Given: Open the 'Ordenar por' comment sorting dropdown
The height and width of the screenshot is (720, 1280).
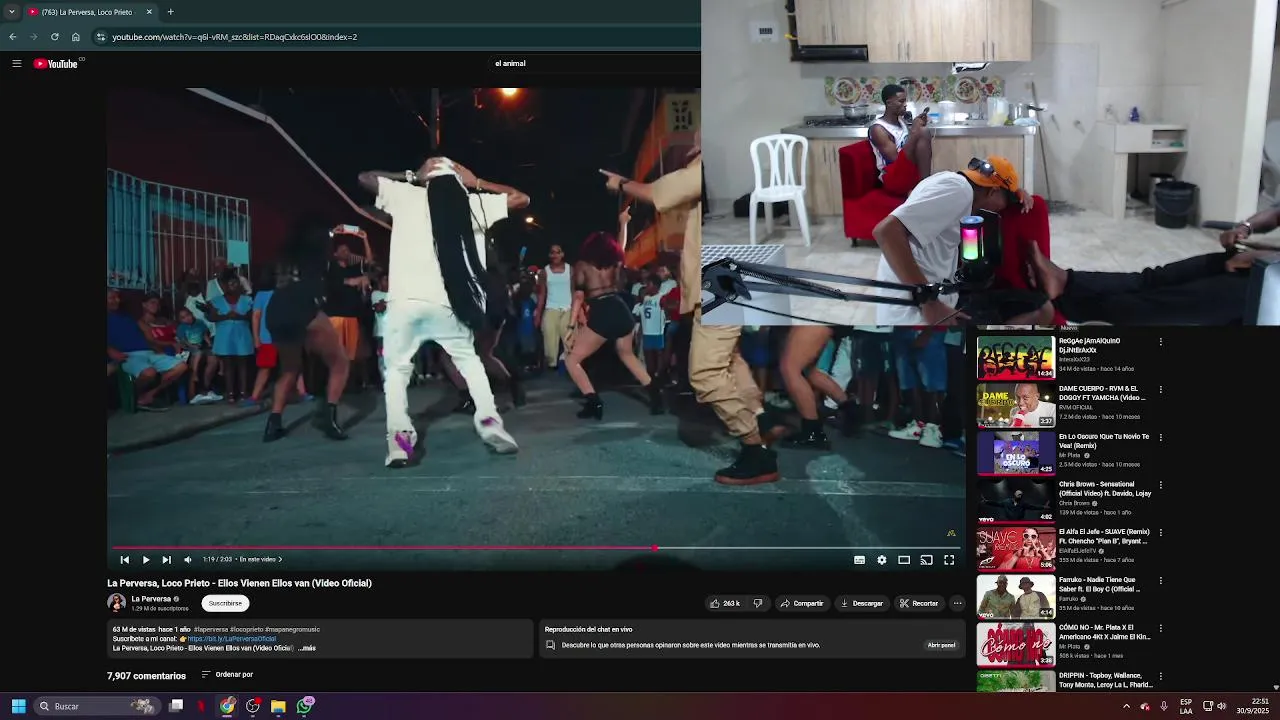Looking at the screenshot, I should pyautogui.click(x=227, y=675).
